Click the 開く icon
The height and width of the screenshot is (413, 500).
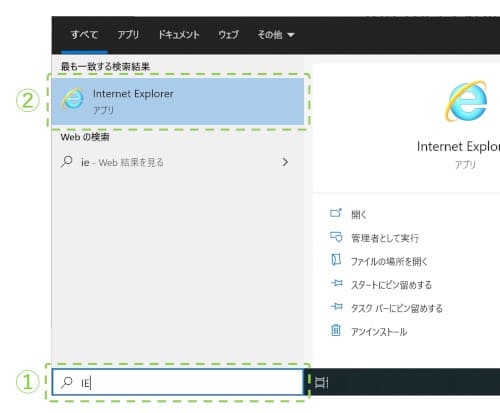tap(336, 213)
